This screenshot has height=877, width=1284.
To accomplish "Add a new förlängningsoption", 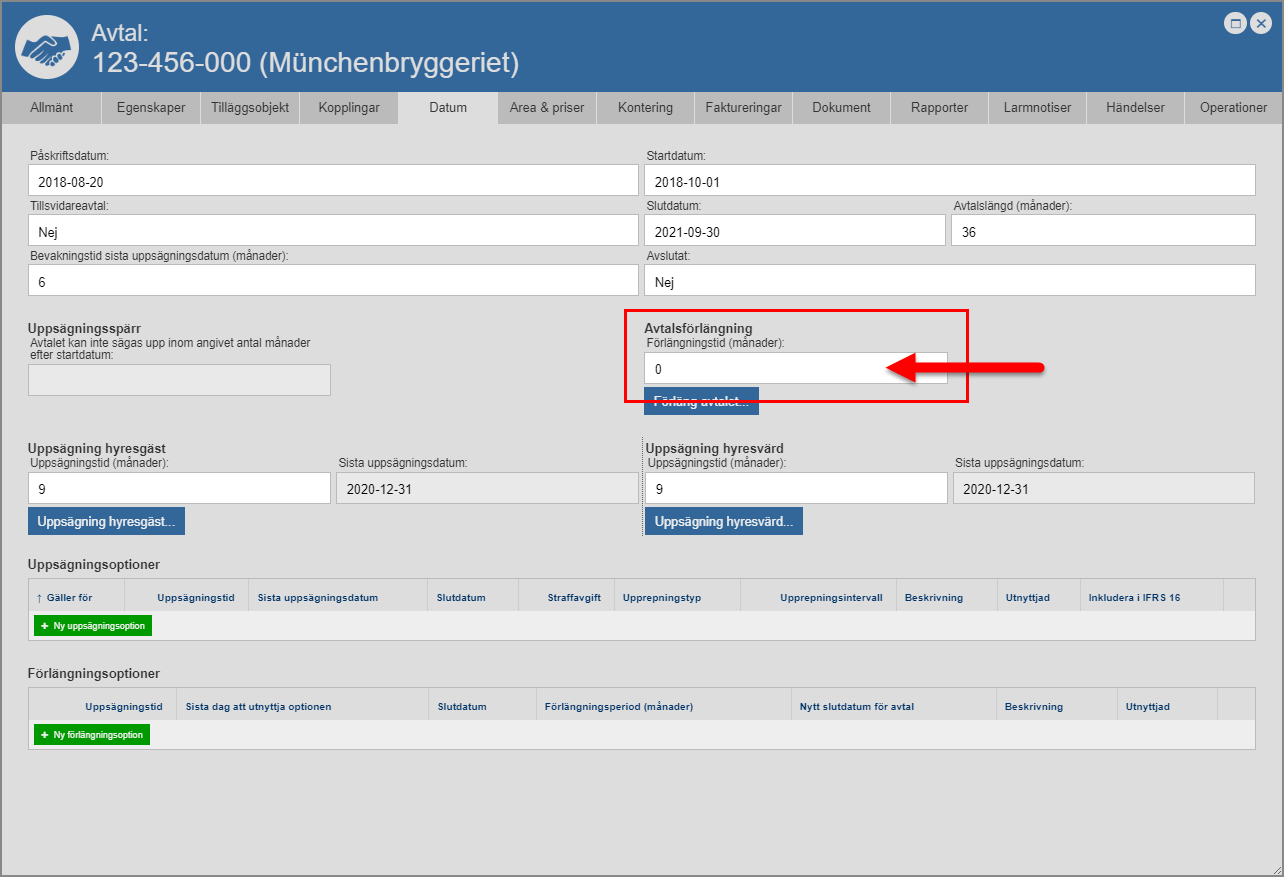I will [x=92, y=735].
